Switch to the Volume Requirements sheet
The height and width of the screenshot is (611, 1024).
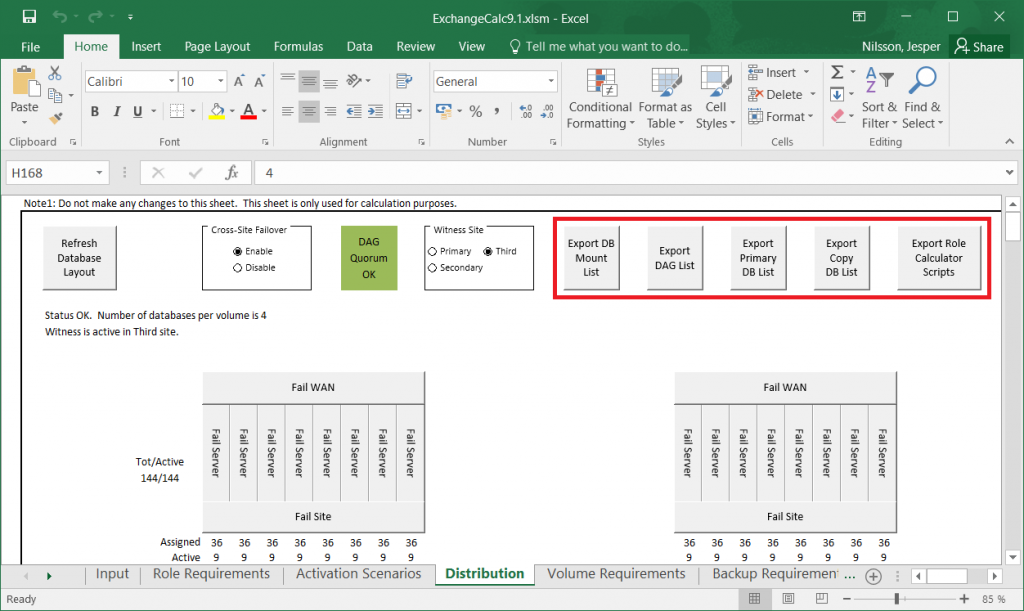click(616, 575)
